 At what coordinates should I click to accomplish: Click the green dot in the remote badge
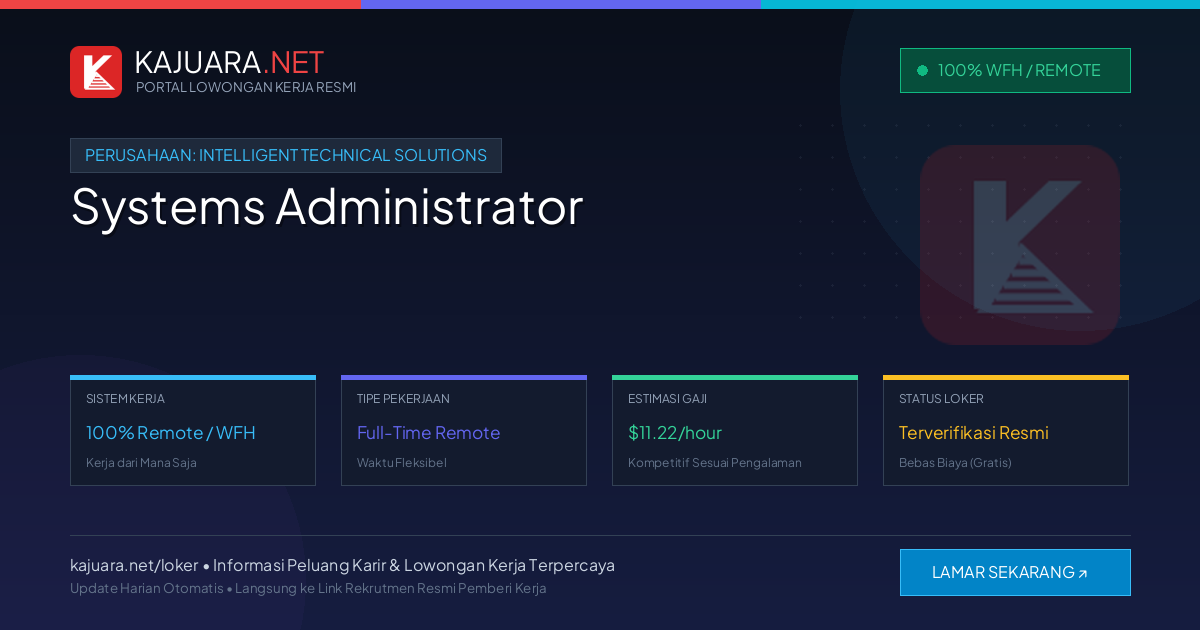922,70
